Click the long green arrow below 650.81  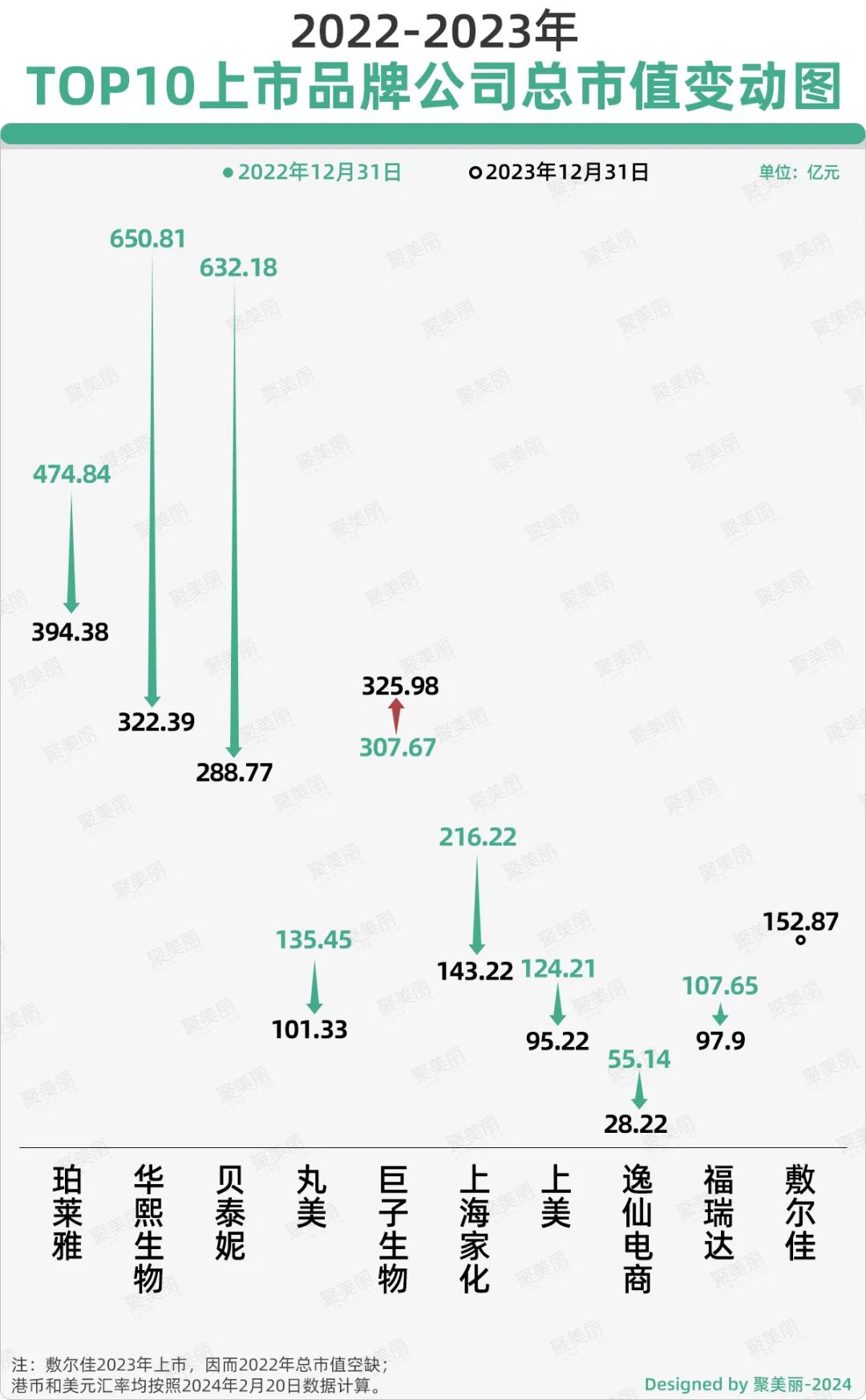click(152, 481)
